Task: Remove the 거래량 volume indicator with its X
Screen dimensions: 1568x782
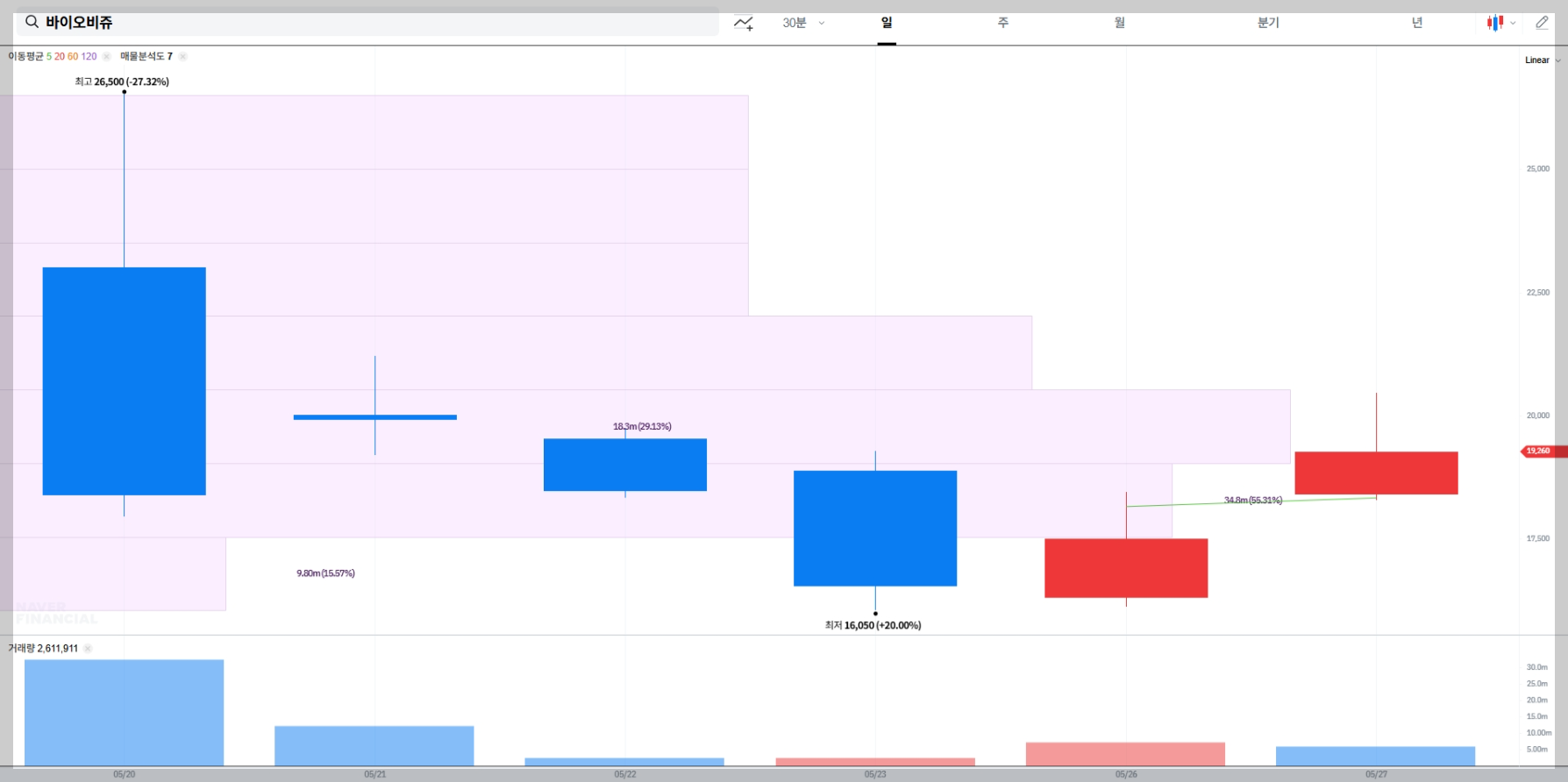Action: pyautogui.click(x=88, y=649)
